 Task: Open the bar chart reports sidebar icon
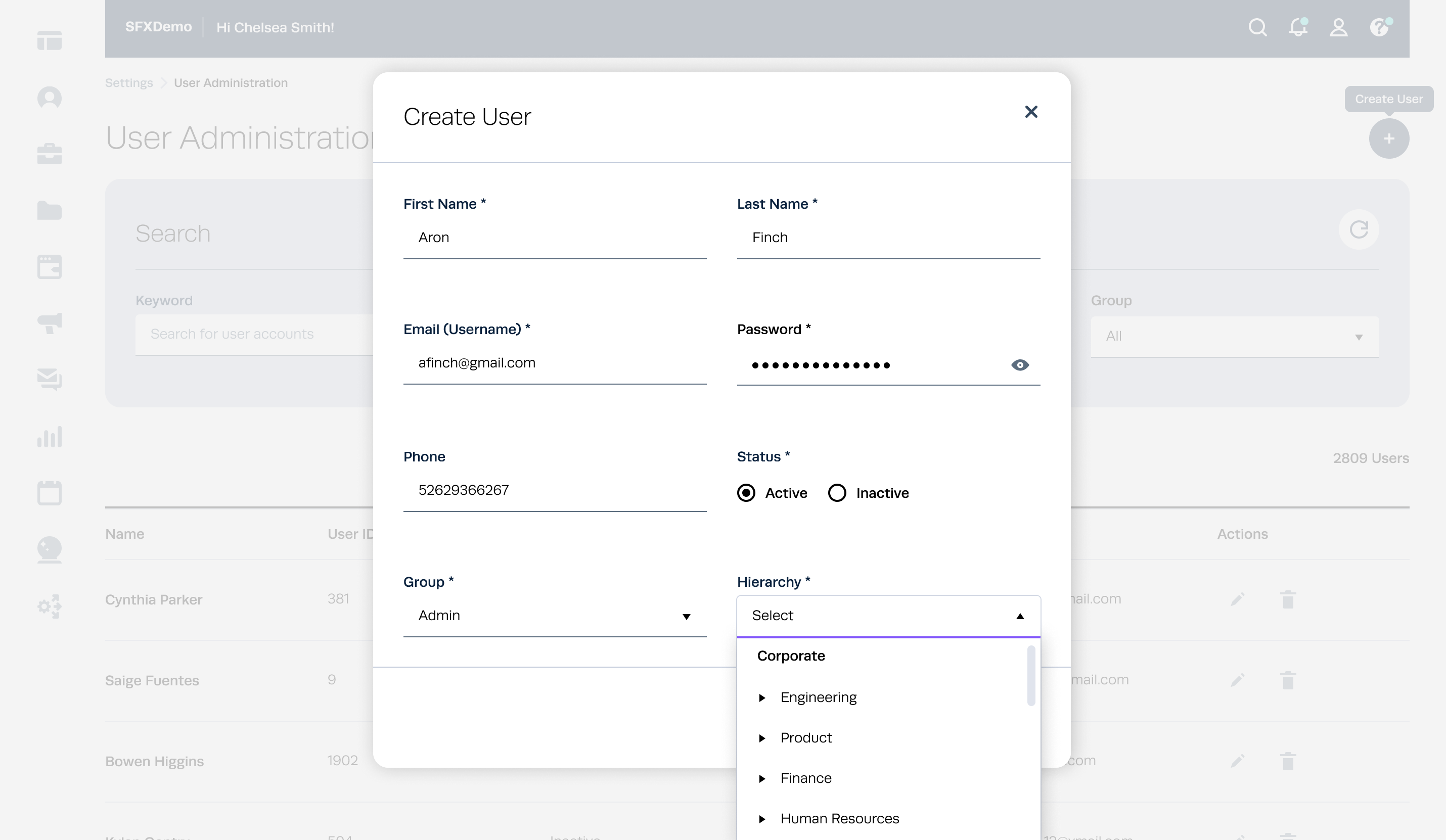(x=50, y=437)
